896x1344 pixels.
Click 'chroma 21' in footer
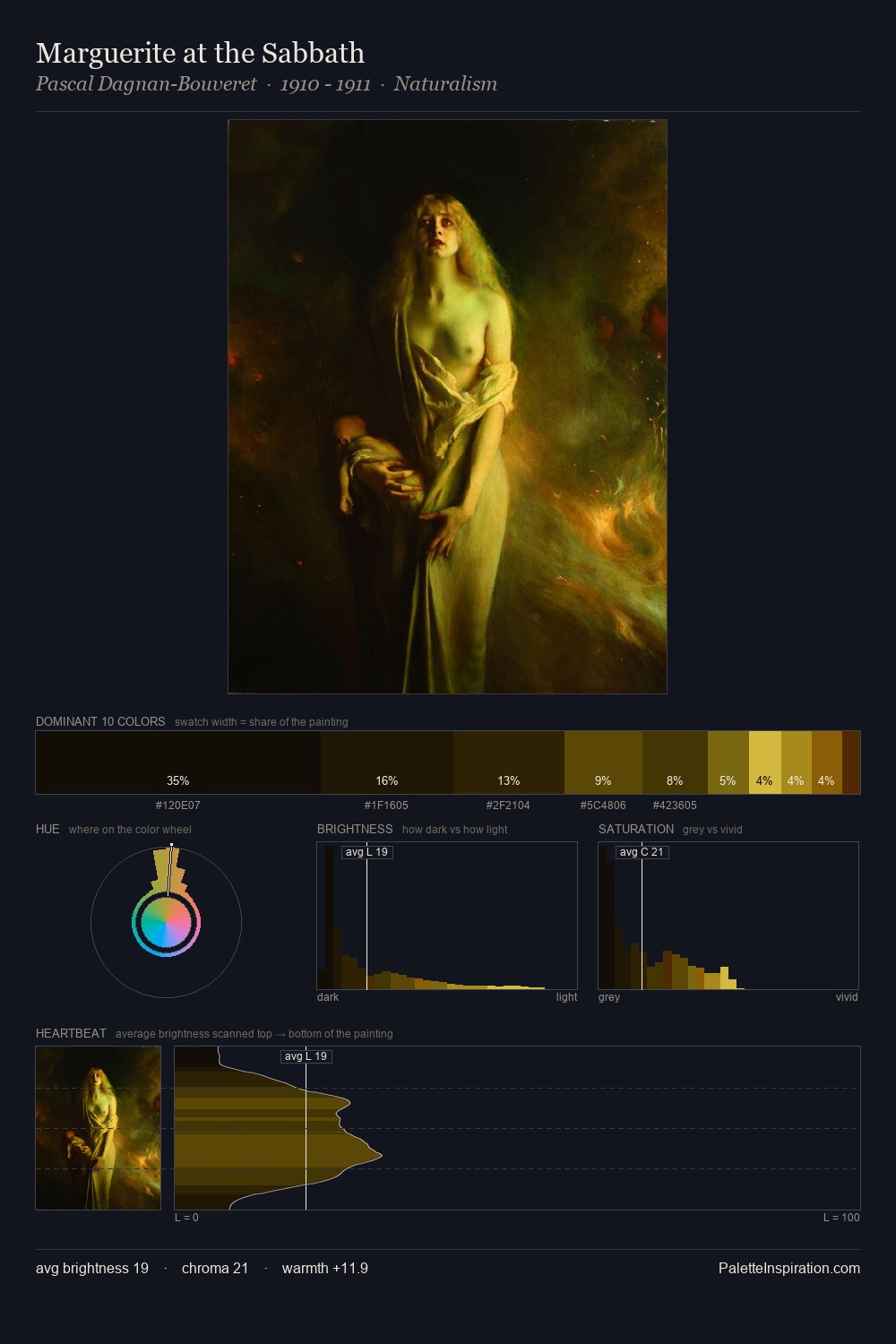(x=215, y=1268)
